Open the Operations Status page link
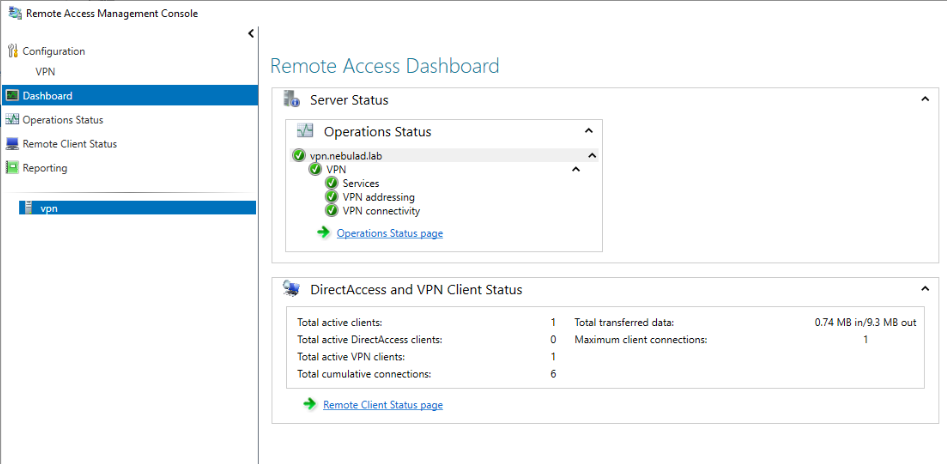This screenshot has height=464, width=947. tap(390, 233)
